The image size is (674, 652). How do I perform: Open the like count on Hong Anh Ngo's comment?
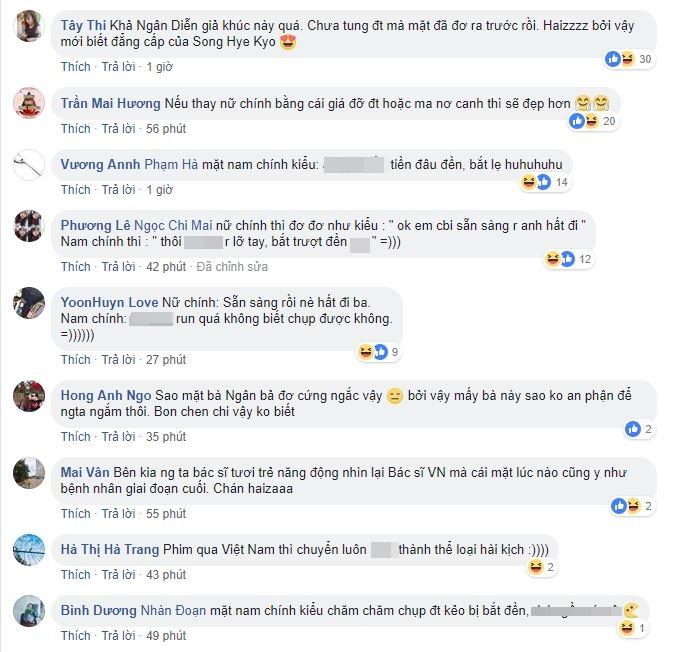pos(639,429)
